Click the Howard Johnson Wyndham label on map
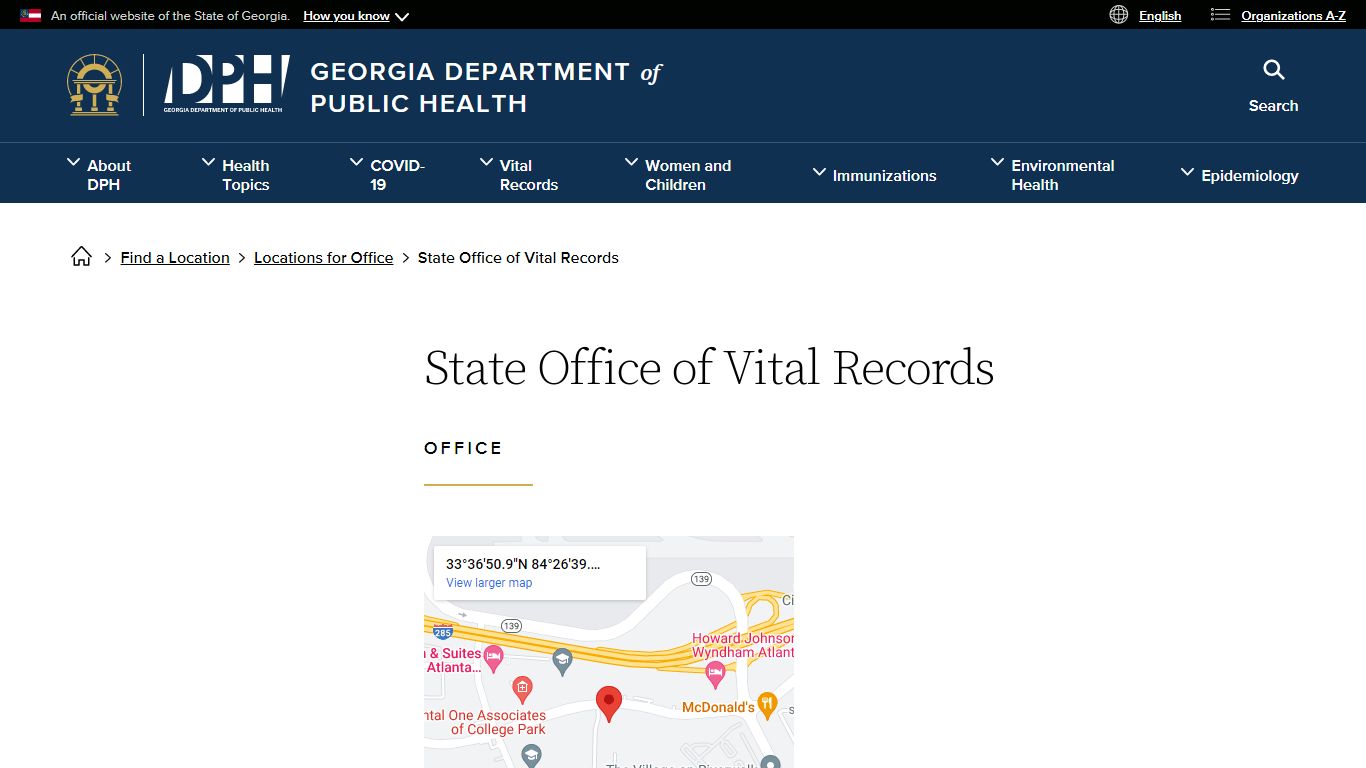1366x768 pixels. (743, 645)
